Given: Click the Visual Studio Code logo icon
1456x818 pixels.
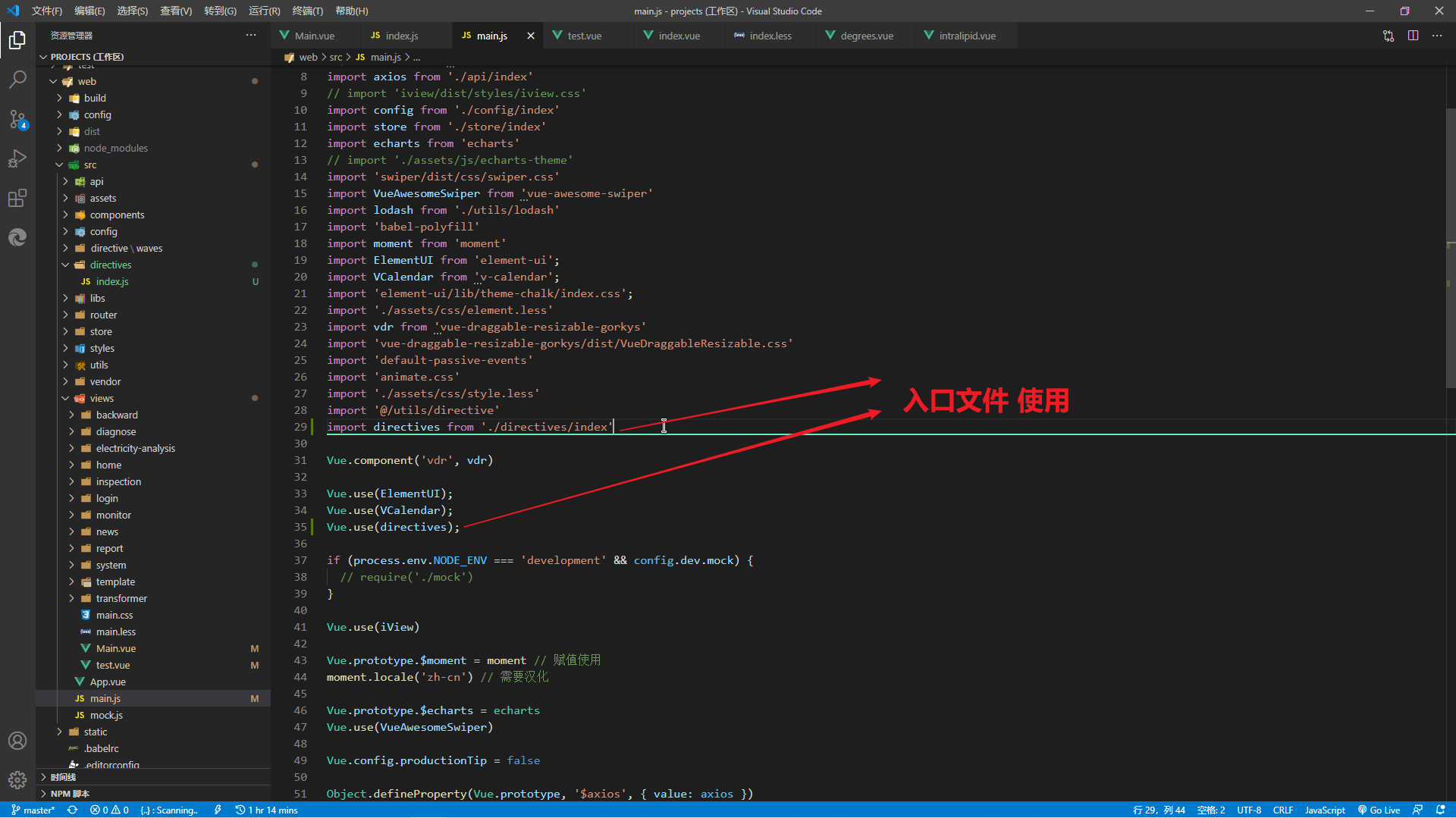Looking at the screenshot, I should (13, 11).
